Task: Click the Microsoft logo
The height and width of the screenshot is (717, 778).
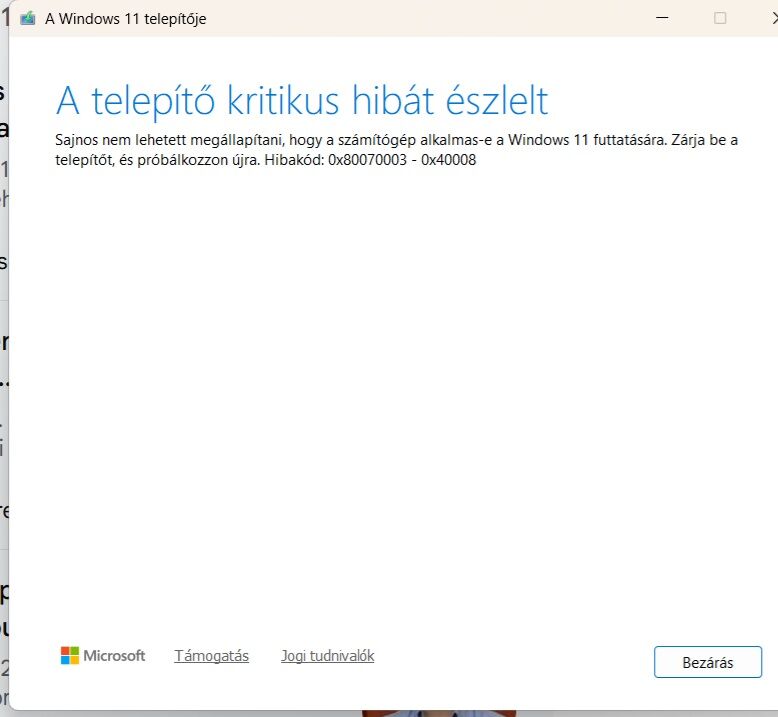Action: point(103,655)
